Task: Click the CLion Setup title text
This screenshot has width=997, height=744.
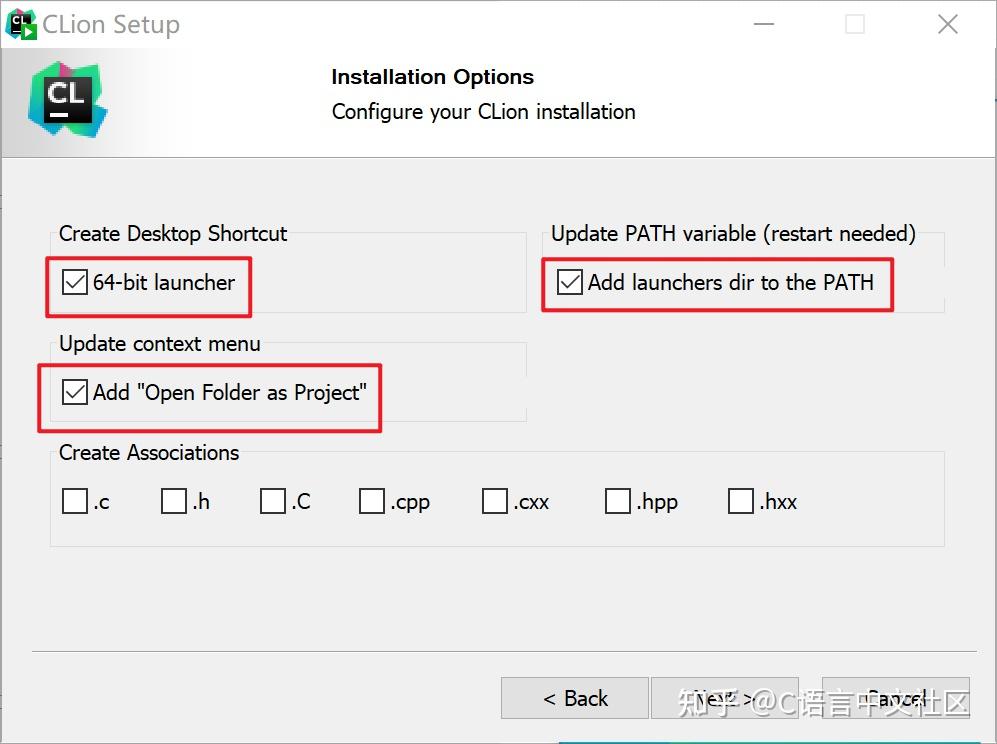Action: point(111,25)
